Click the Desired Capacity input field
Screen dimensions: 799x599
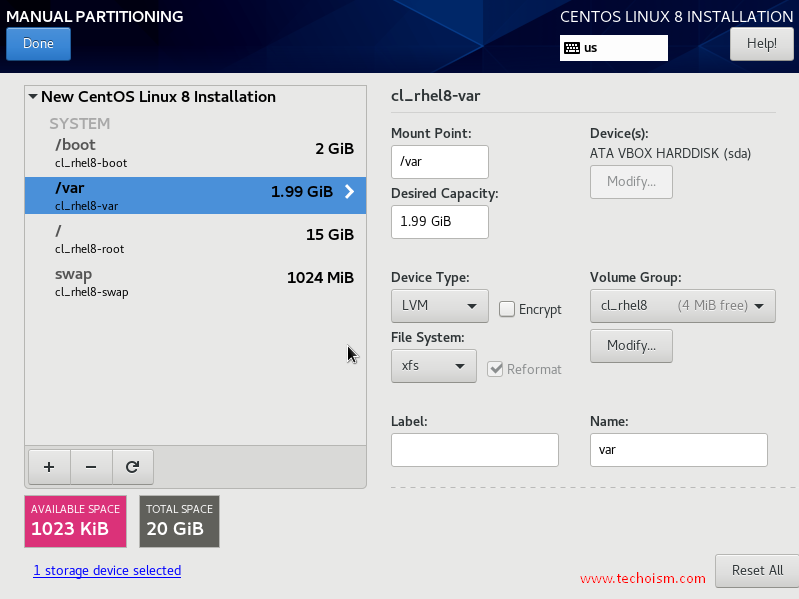click(x=439, y=222)
